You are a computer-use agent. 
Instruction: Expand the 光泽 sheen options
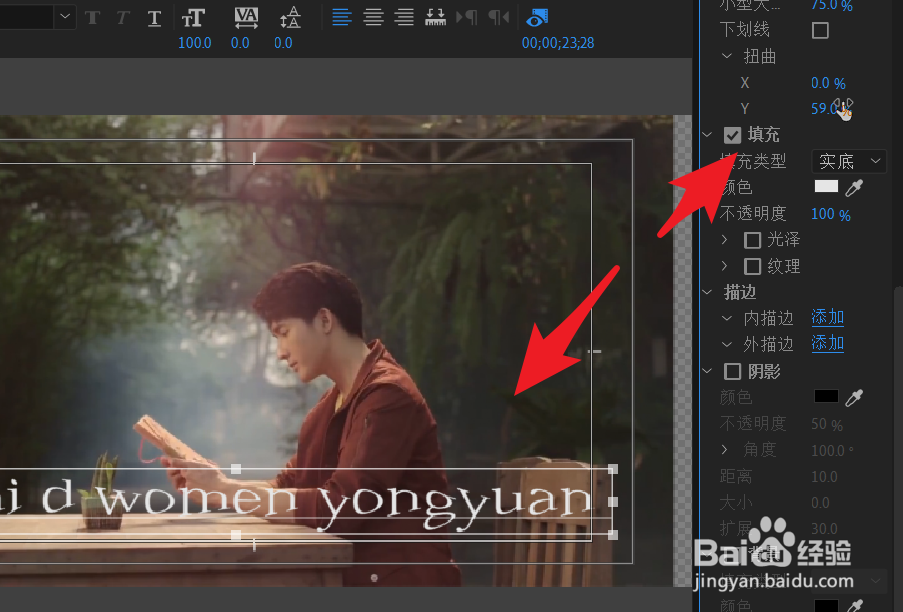725,240
